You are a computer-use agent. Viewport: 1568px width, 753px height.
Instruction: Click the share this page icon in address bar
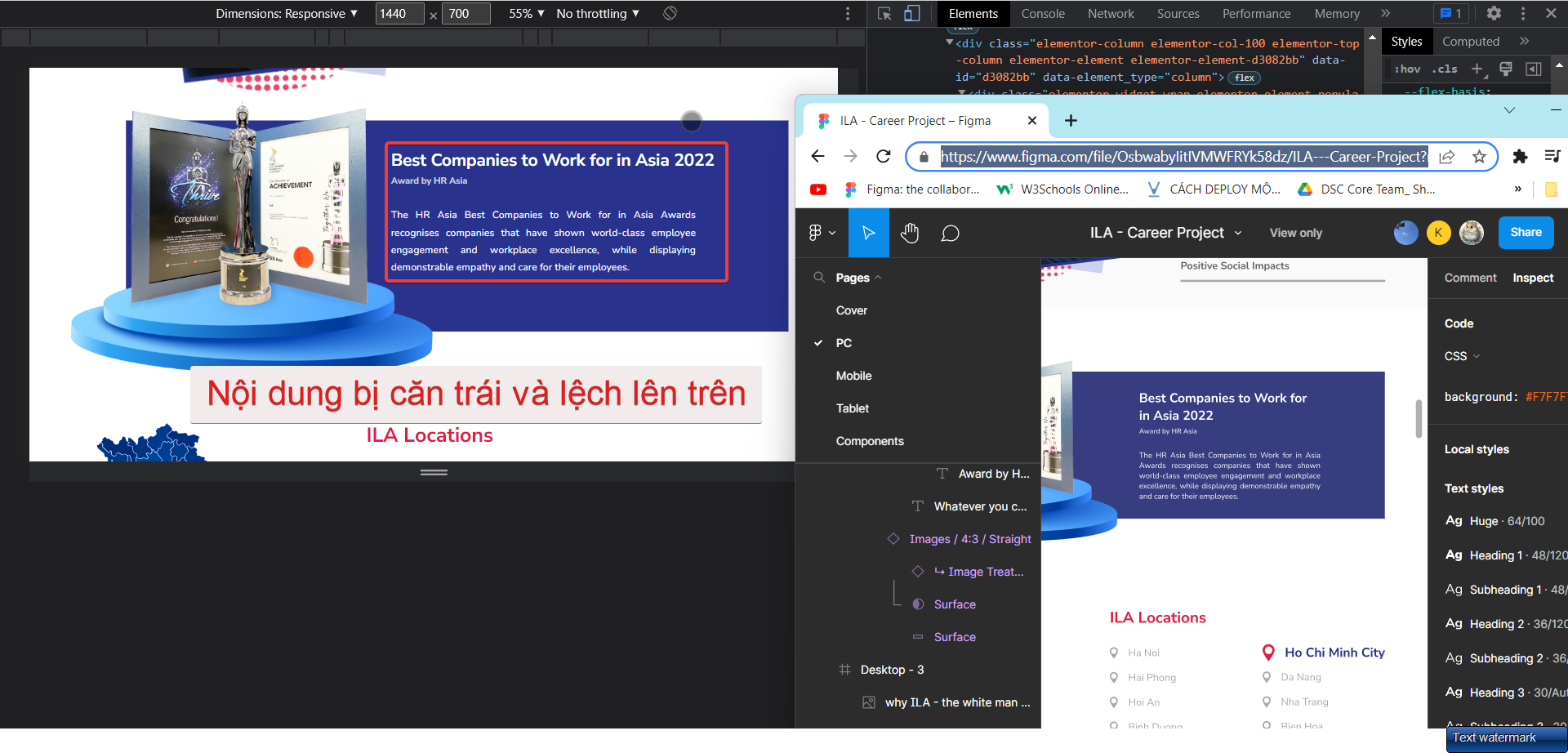[x=1446, y=157]
